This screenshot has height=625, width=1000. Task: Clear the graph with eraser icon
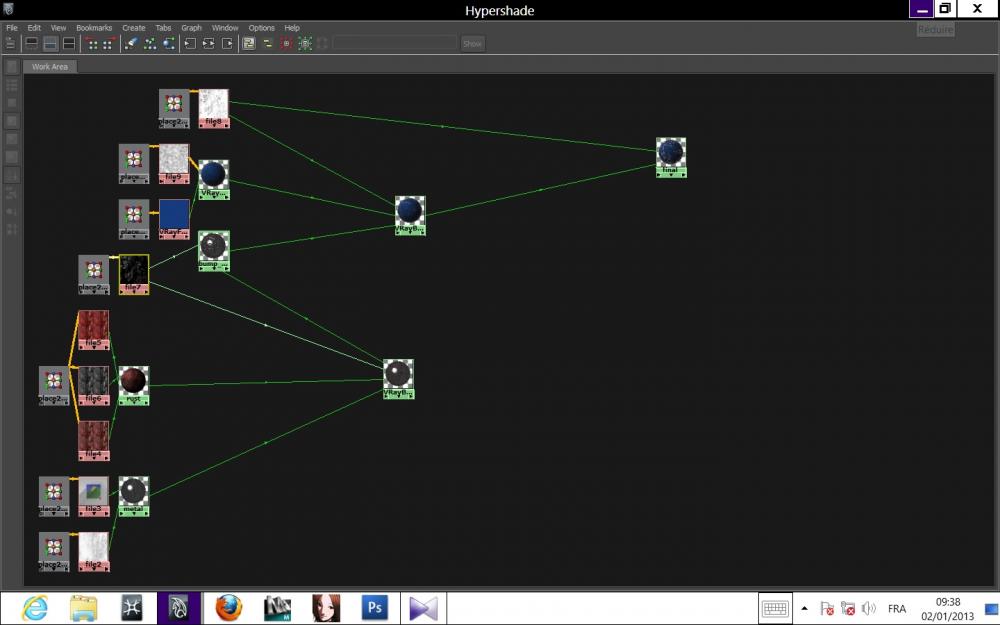click(131, 43)
